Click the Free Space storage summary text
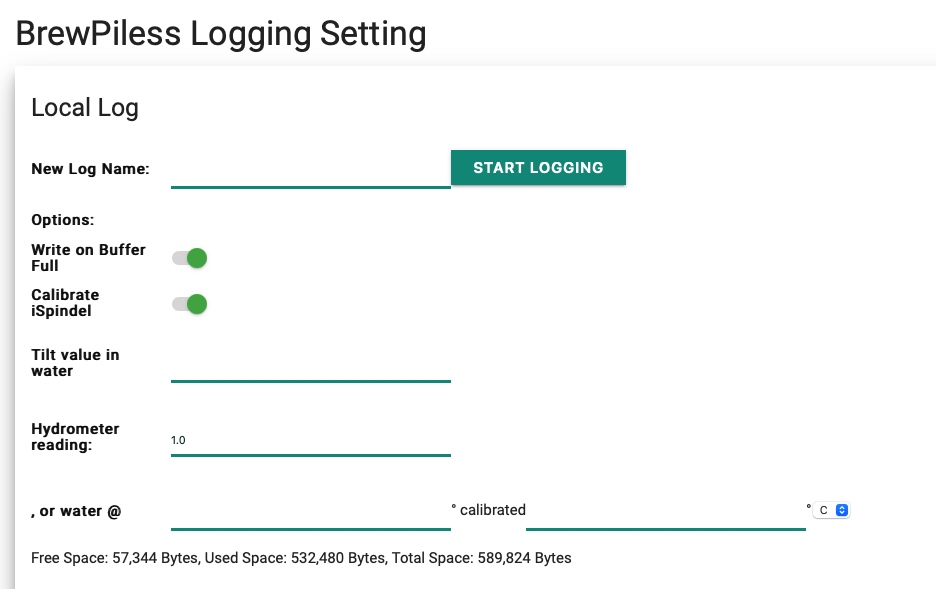The image size is (936, 589). (300, 558)
